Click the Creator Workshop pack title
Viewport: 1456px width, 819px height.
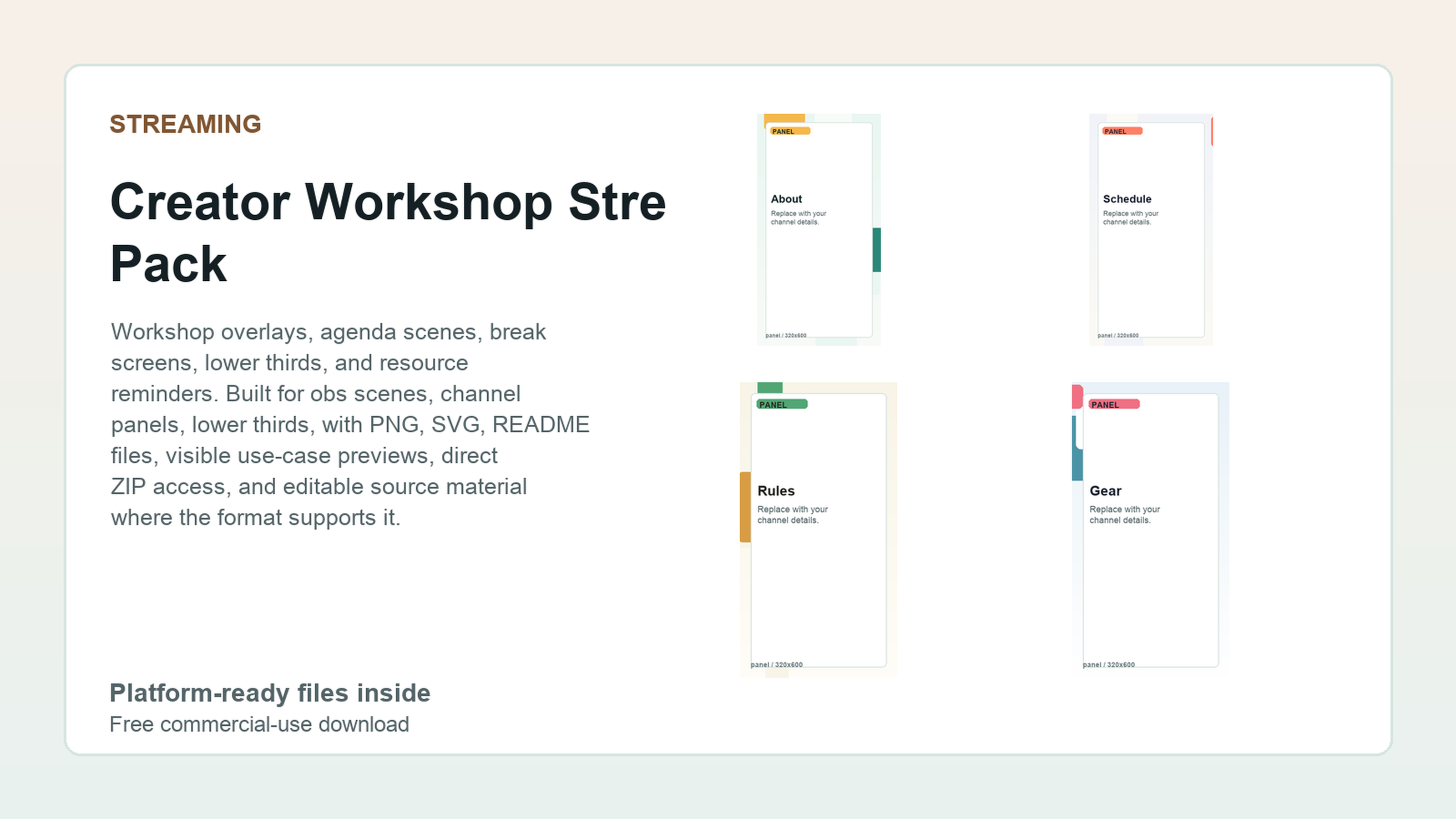tap(388, 233)
